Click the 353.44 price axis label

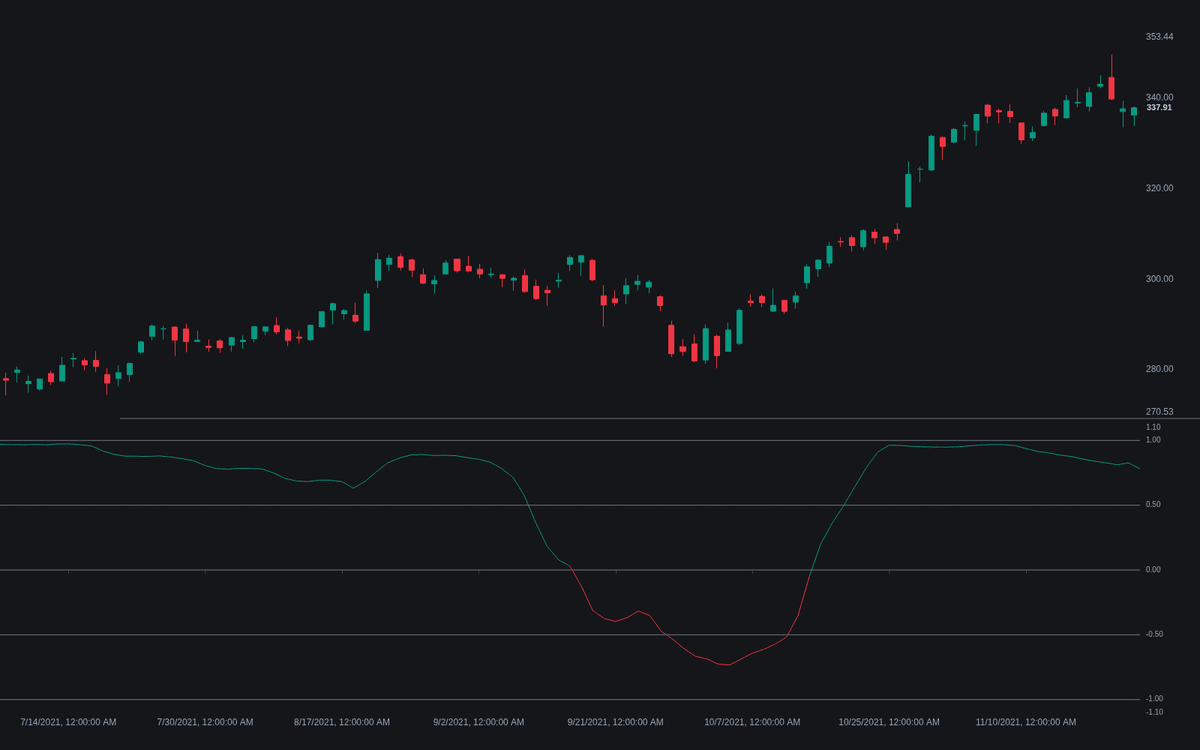[x=1159, y=37]
